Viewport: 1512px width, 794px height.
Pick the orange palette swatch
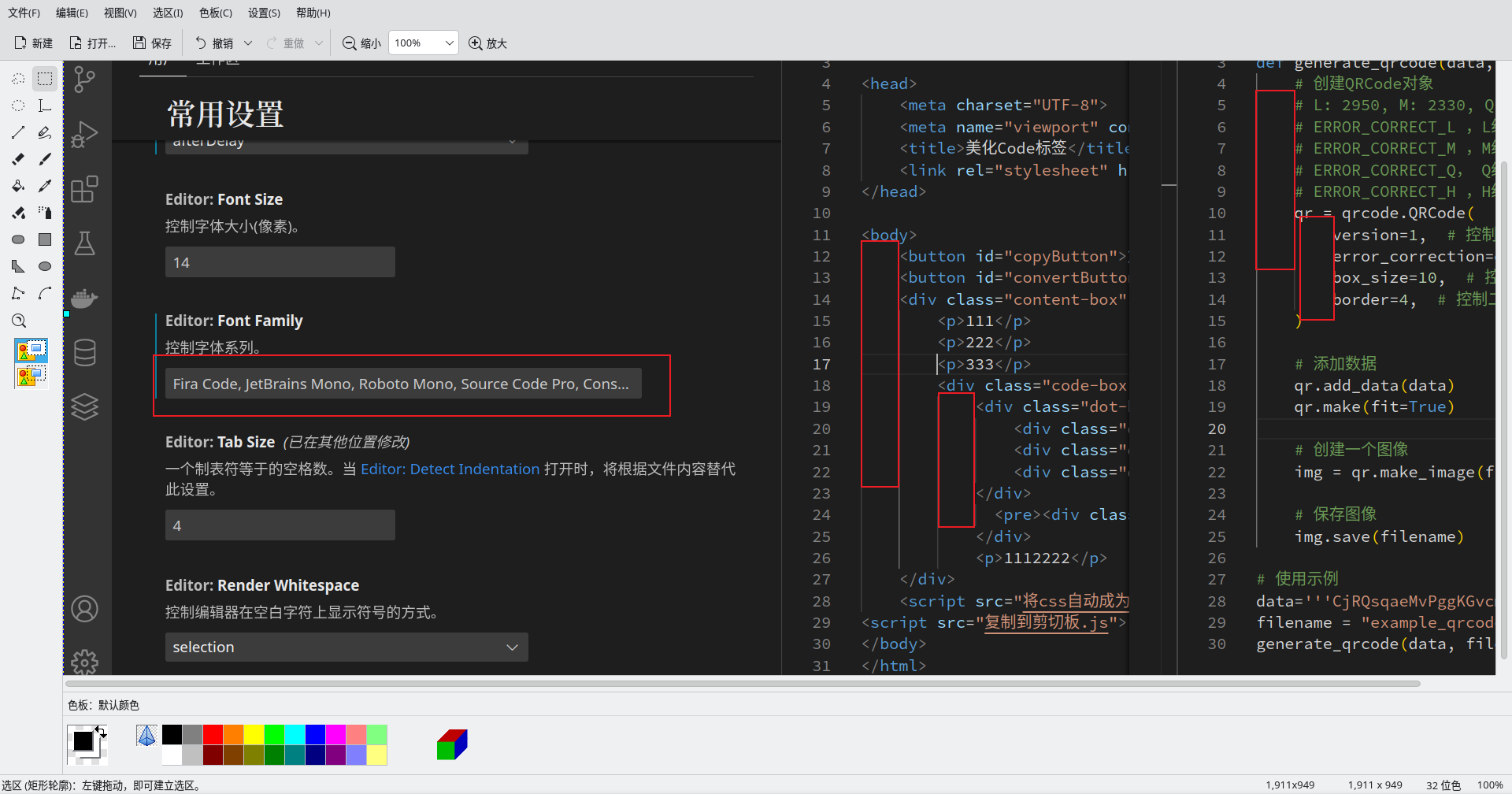coord(233,735)
